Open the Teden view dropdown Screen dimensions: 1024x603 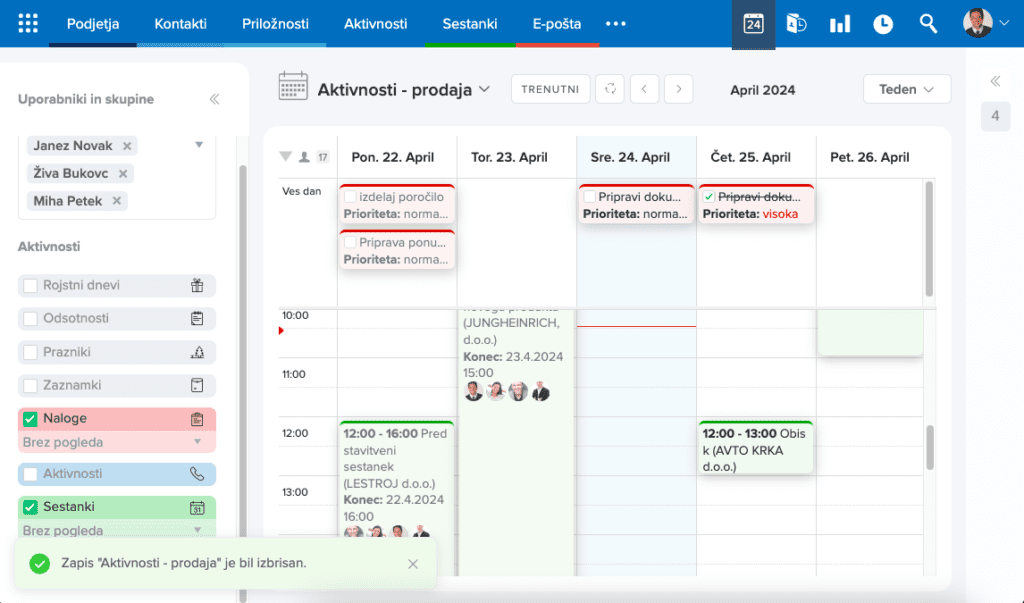[906, 89]
